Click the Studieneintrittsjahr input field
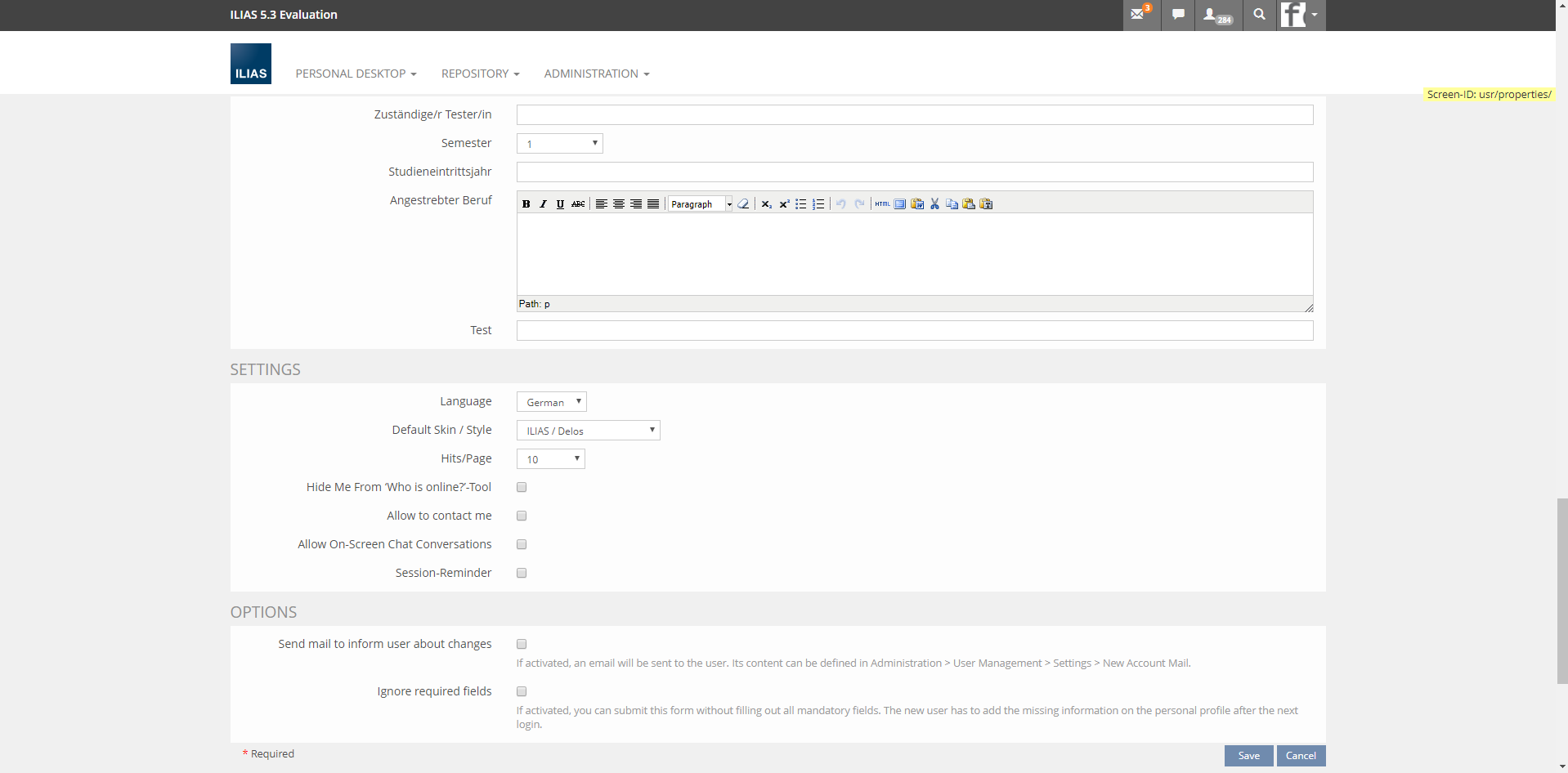 [914, 172]
